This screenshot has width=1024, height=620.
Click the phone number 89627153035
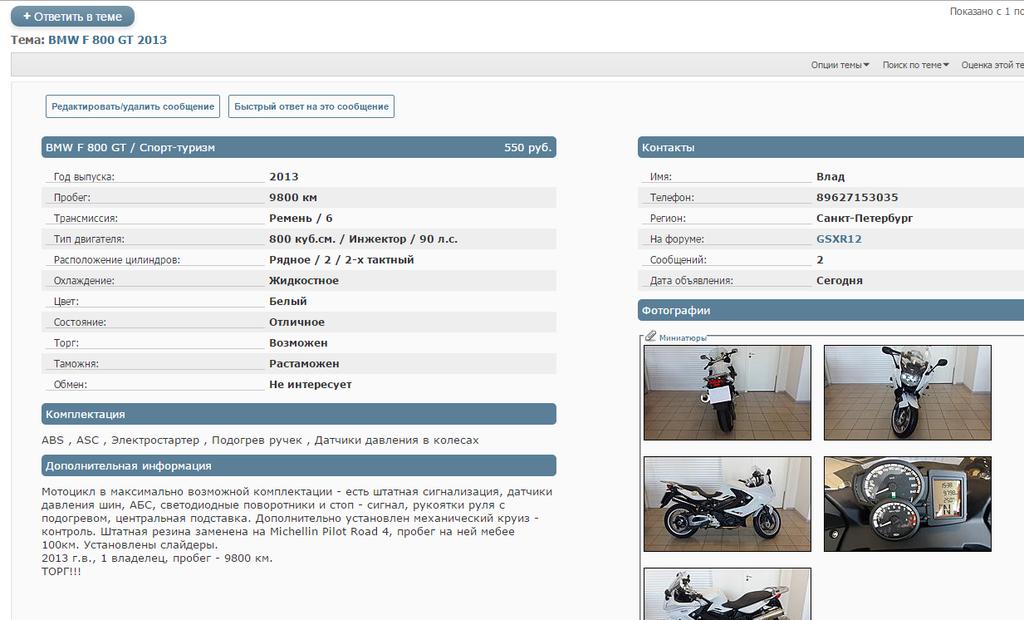[857, 198]
